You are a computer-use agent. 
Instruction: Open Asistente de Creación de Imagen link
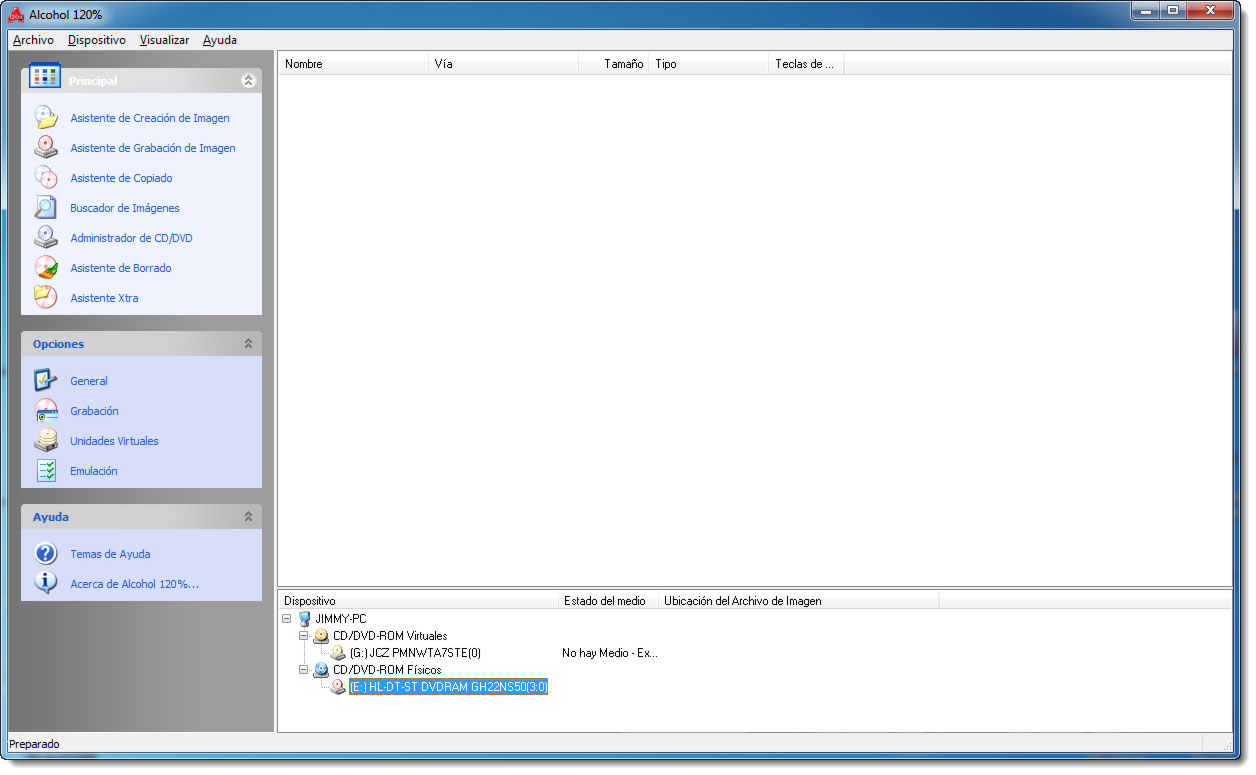[150, 118]
